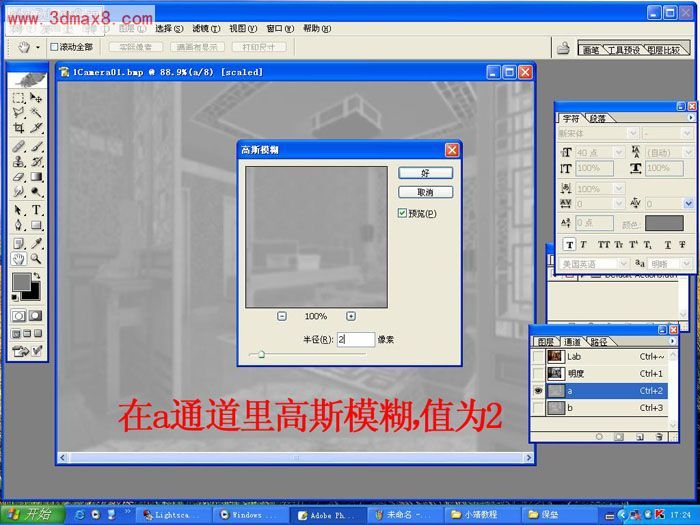Select the Rectangle shape tool
The height and width of the screenshot is (525, 700).
pos(36,225)
